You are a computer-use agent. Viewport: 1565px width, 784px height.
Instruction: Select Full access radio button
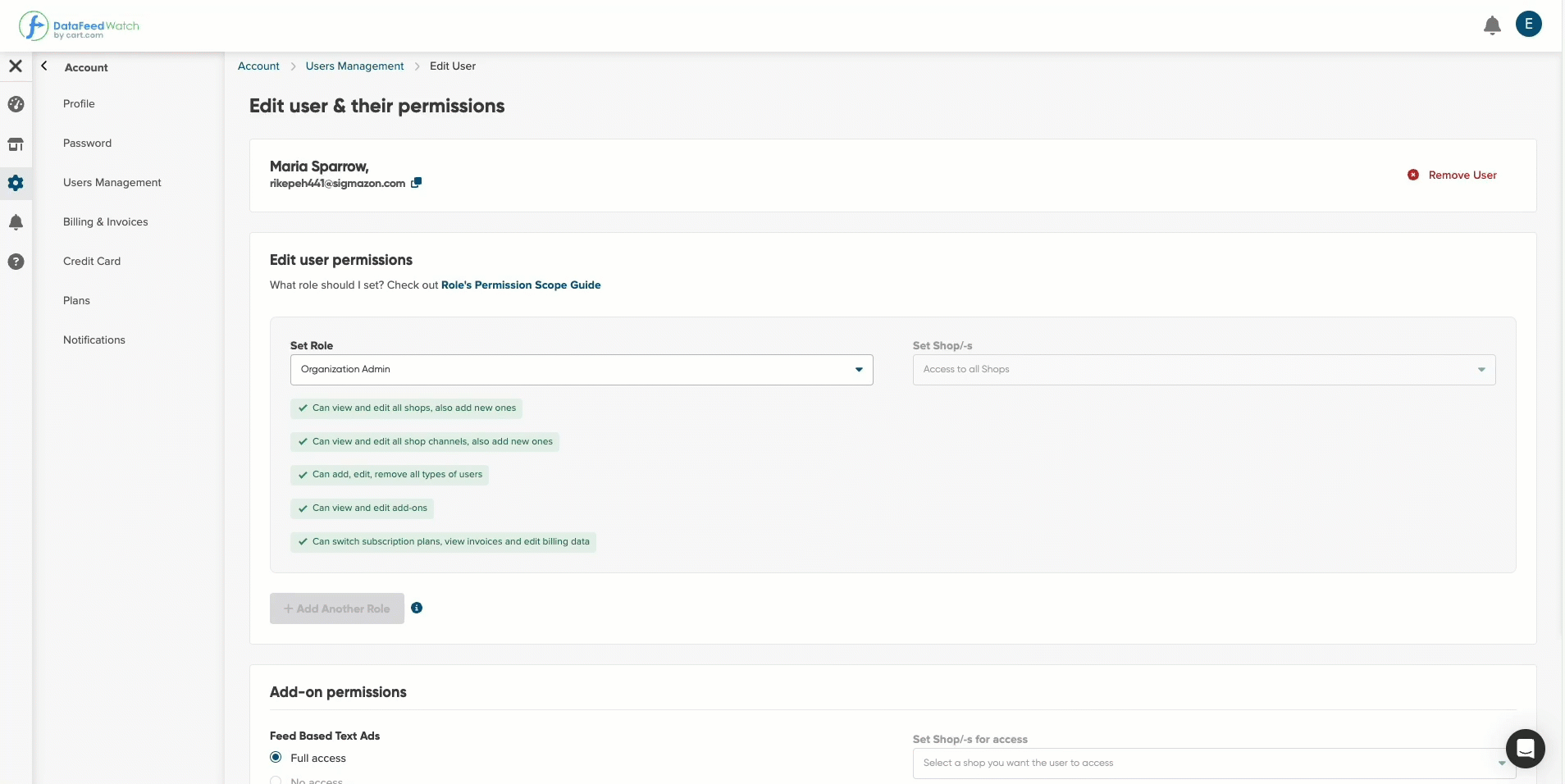276,757
